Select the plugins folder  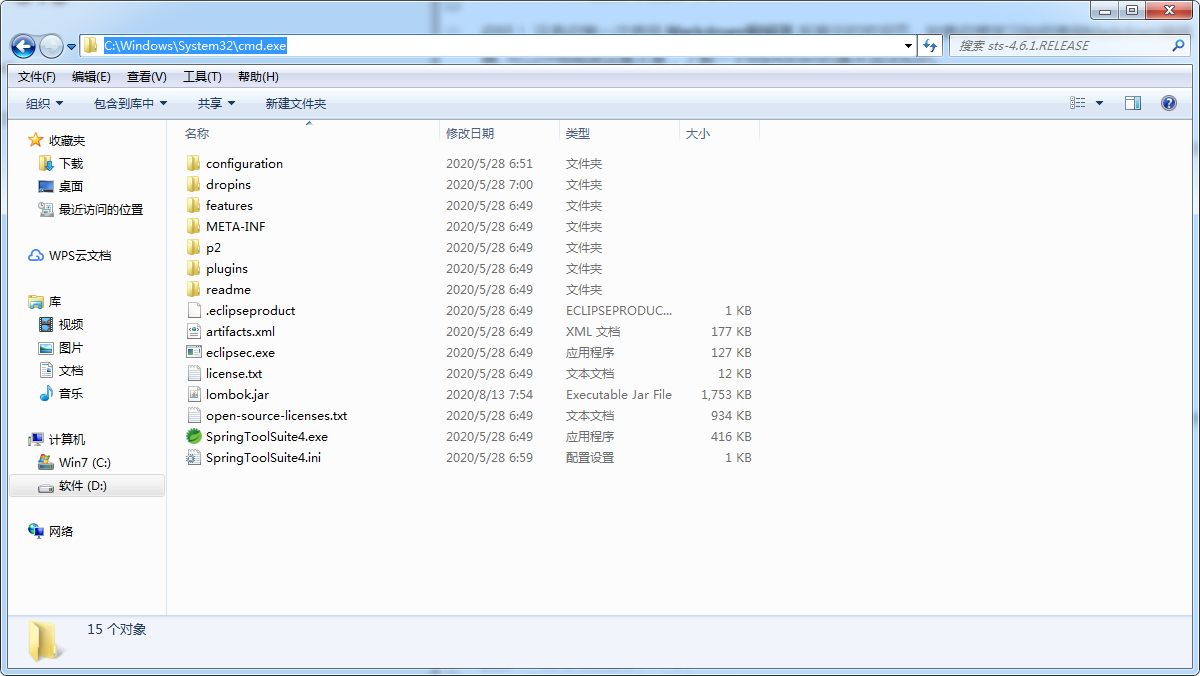pos(226,269)
